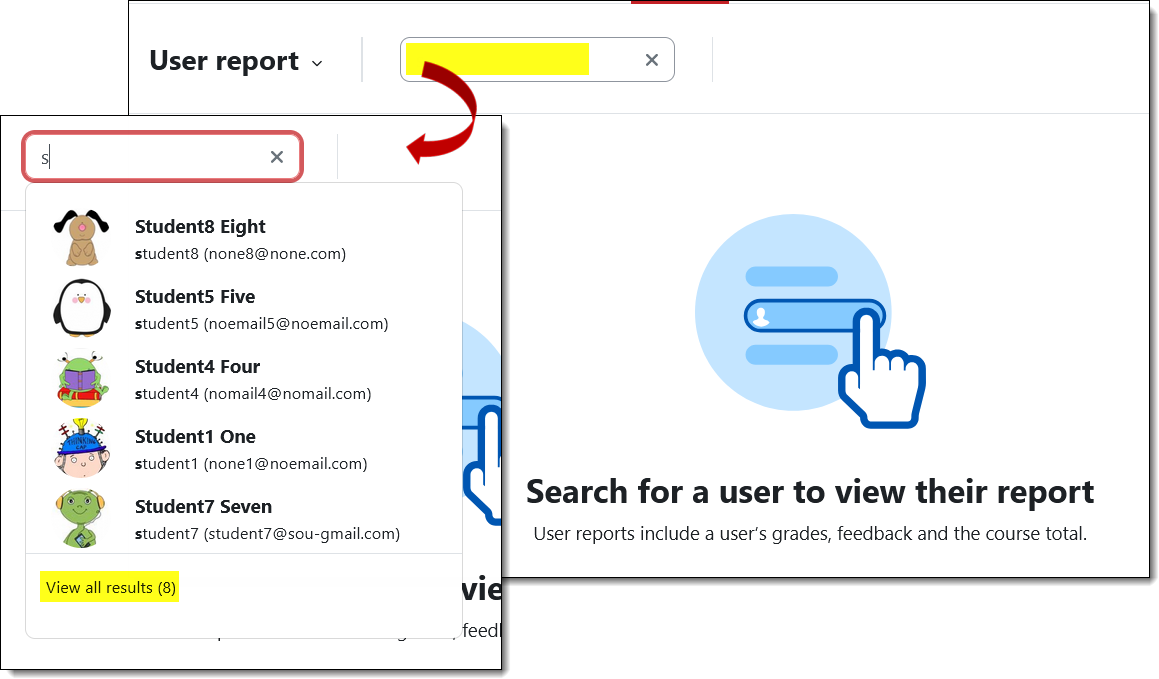
Task: Select Student1 One from results list
Action: tap(244, 449)
